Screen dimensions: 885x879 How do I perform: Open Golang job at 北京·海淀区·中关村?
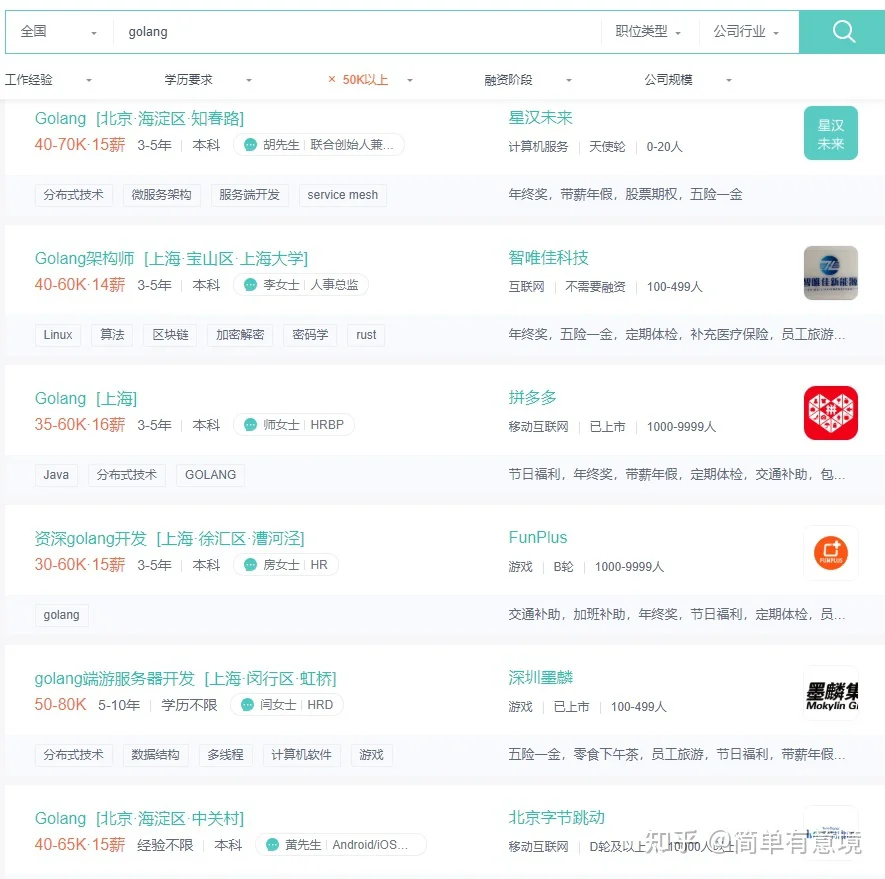coord(139,819)
